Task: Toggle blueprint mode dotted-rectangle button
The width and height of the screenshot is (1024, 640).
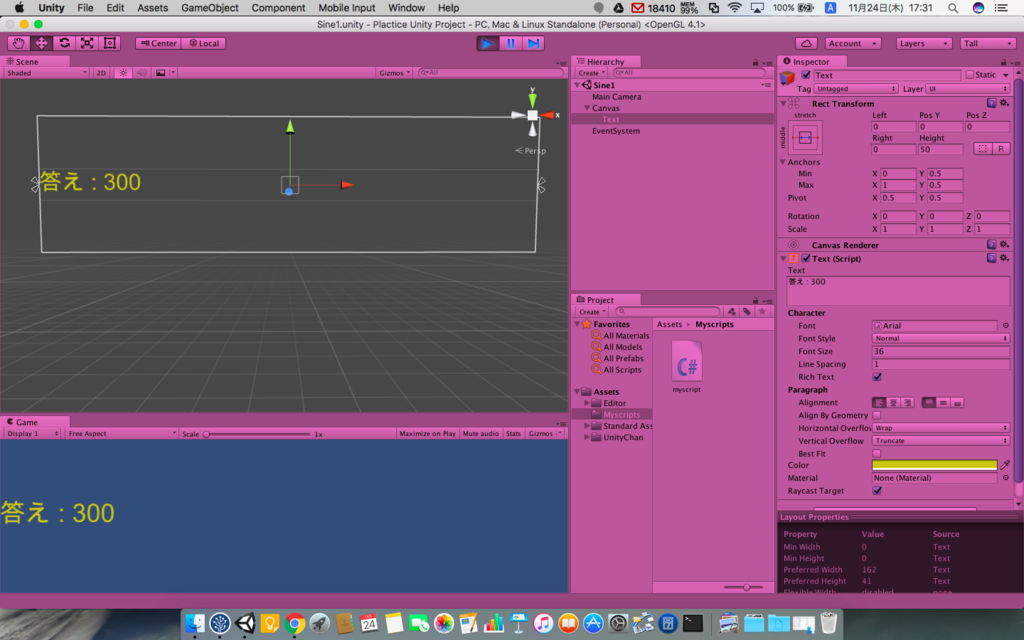Action: click(982, 149)
